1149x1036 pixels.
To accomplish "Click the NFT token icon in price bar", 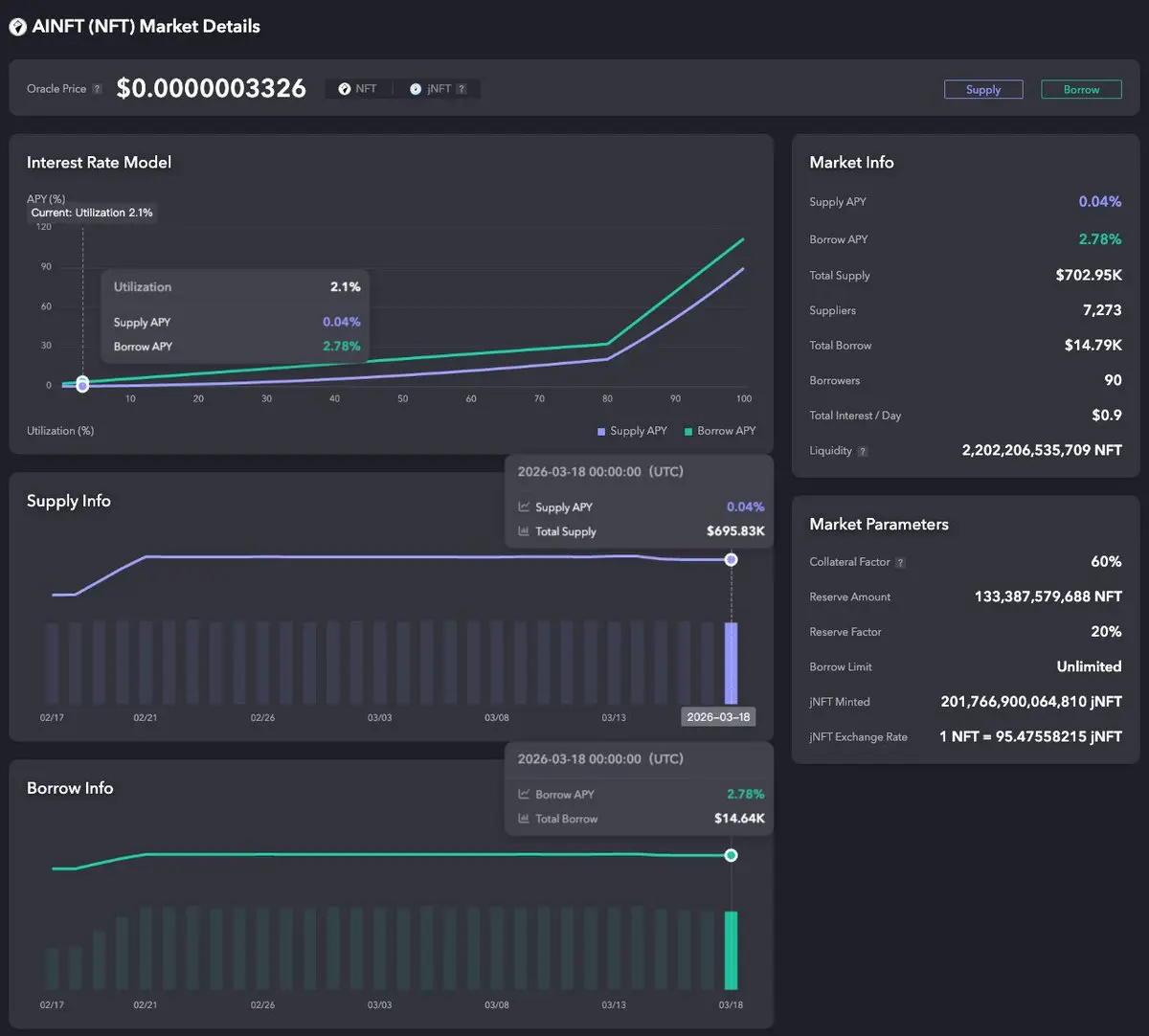I will tap(345, 89).
